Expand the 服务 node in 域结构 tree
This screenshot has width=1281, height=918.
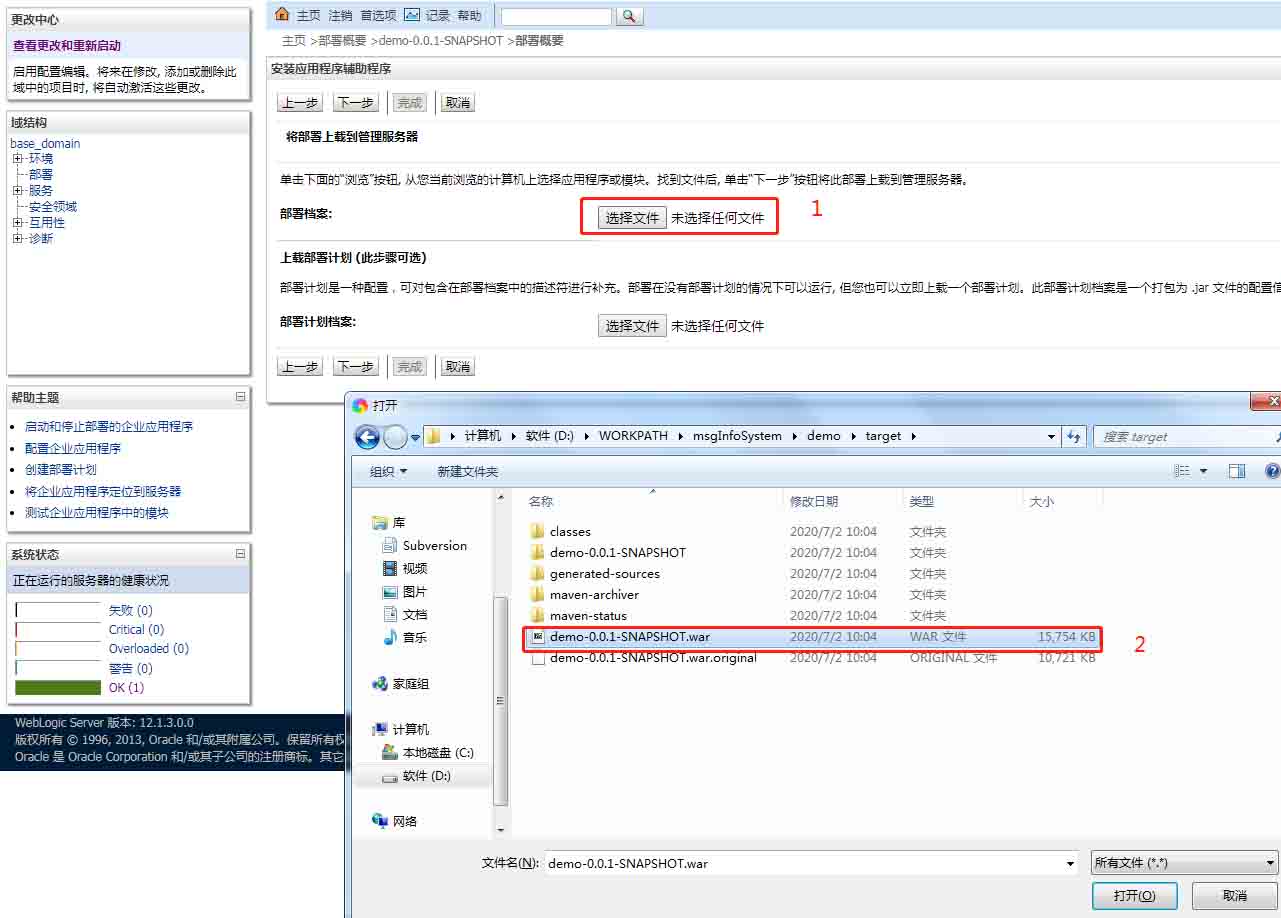(x=17, y=191)
